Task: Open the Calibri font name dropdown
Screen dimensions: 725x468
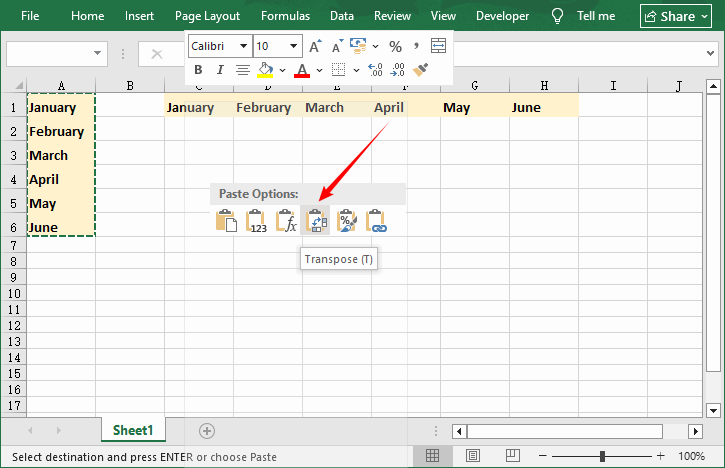Action: (x=241, y=46)
